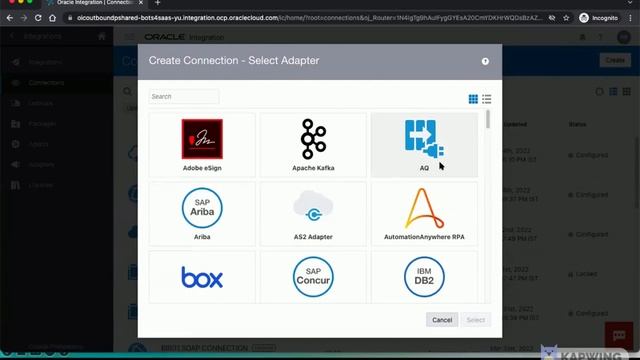Screen dimensions: 640x360
Task: Click Create button behind the dialog
Action: (x=615, y=60)
